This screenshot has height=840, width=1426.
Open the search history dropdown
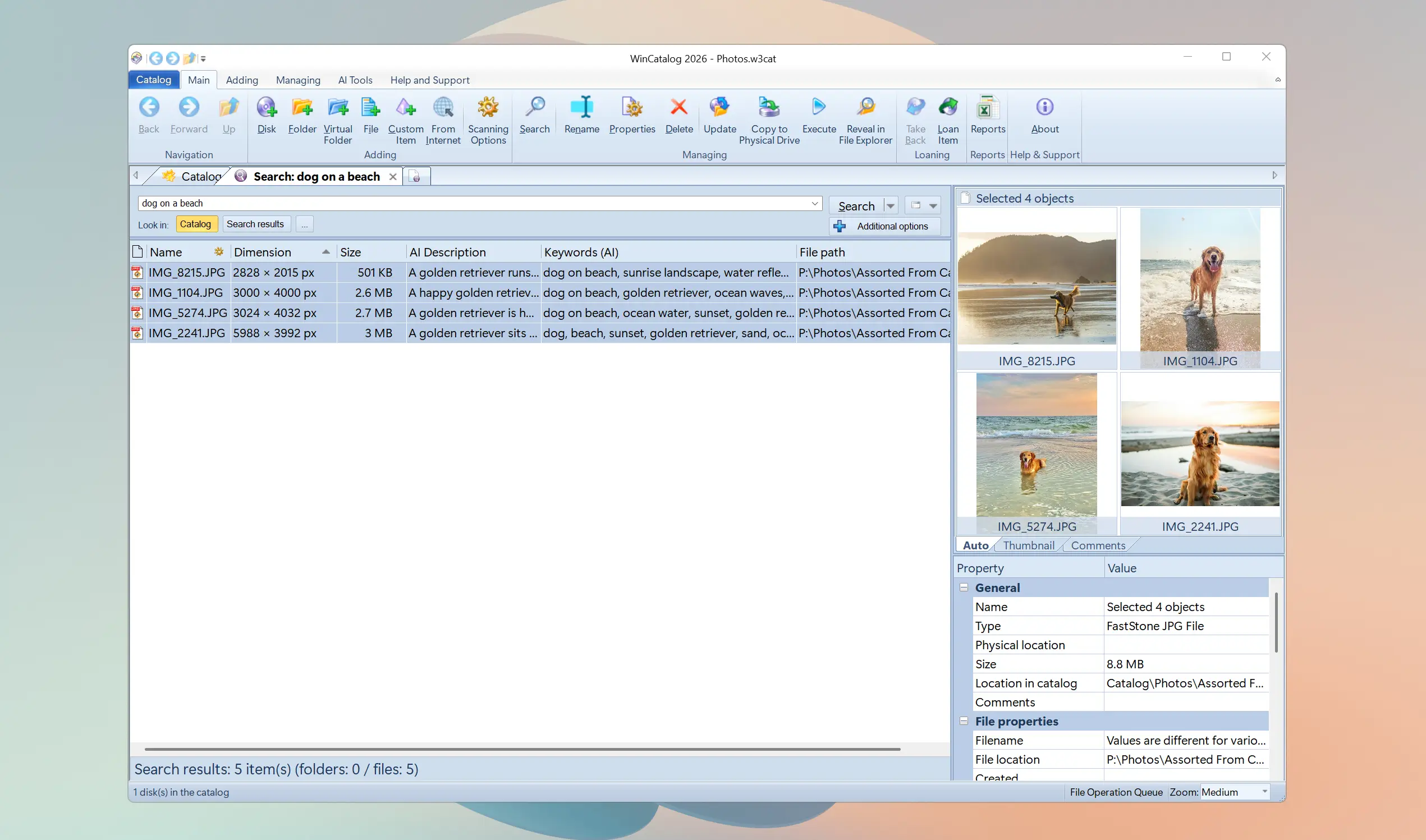coord(814,203)
